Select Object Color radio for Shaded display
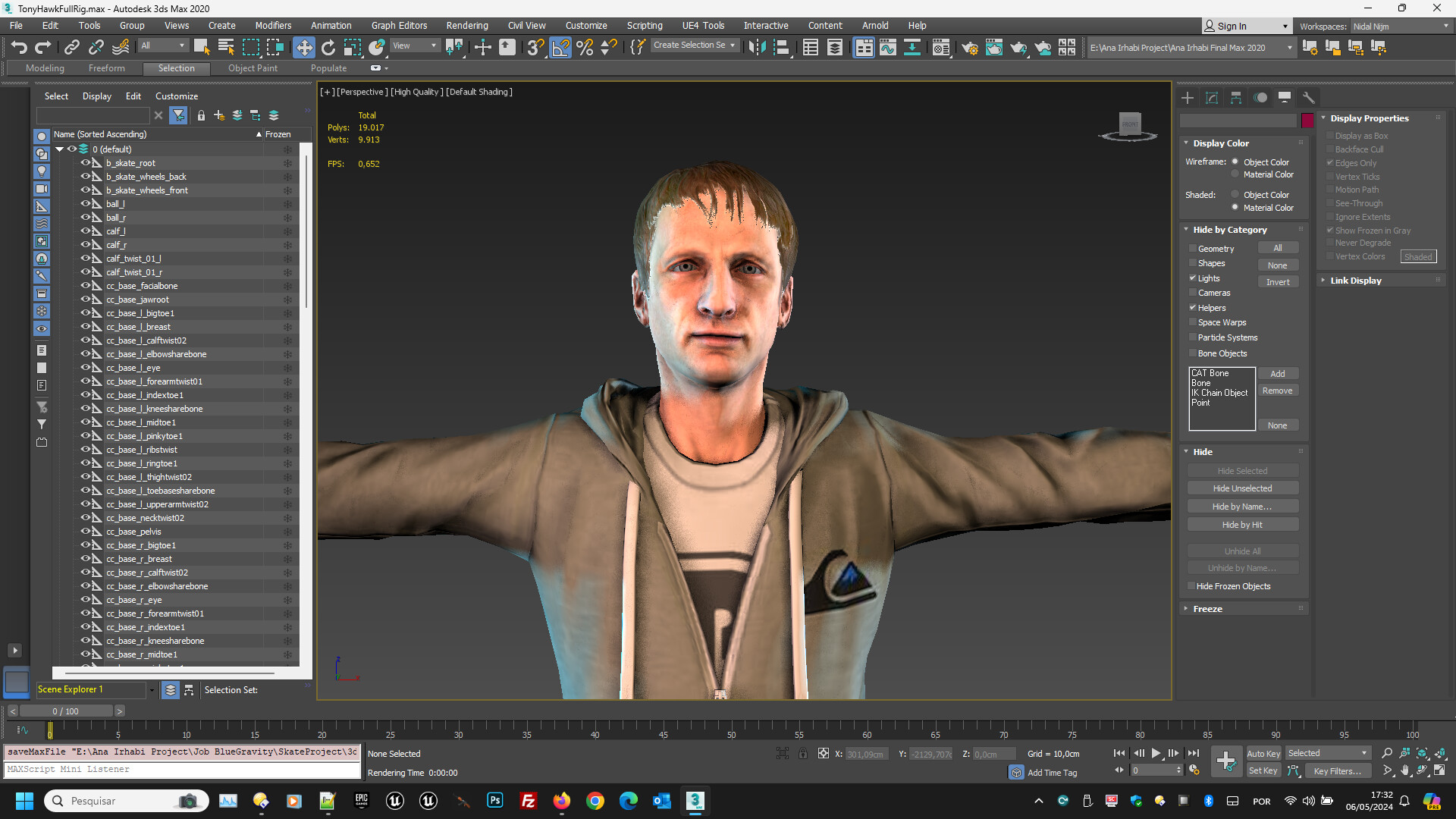This screenshot has height=819, width=1456. click(1236, 194)
